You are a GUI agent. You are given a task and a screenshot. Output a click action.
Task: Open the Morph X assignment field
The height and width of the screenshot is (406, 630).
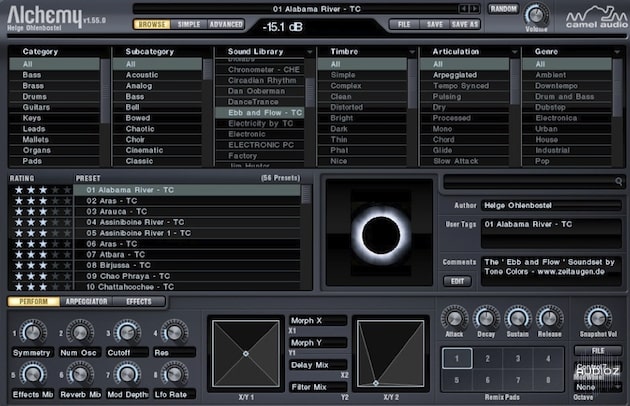coord(318,320)
